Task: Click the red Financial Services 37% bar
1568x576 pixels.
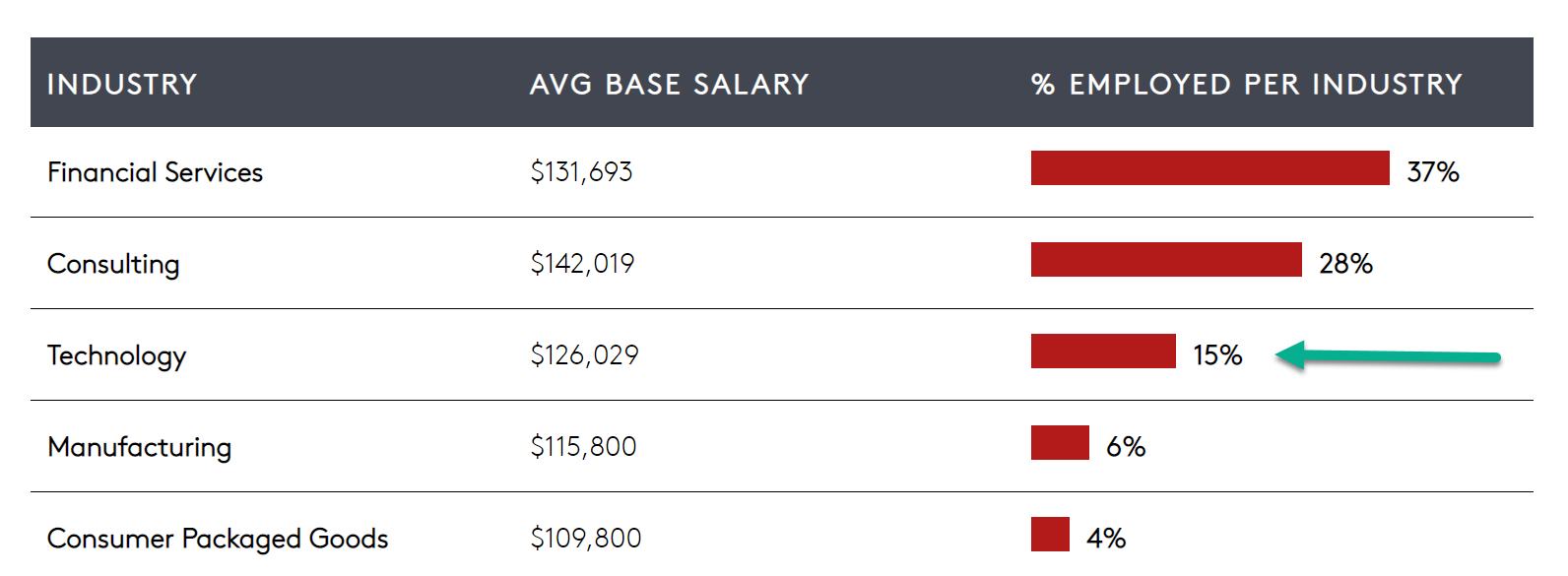Action: (x=1209, y=168)
